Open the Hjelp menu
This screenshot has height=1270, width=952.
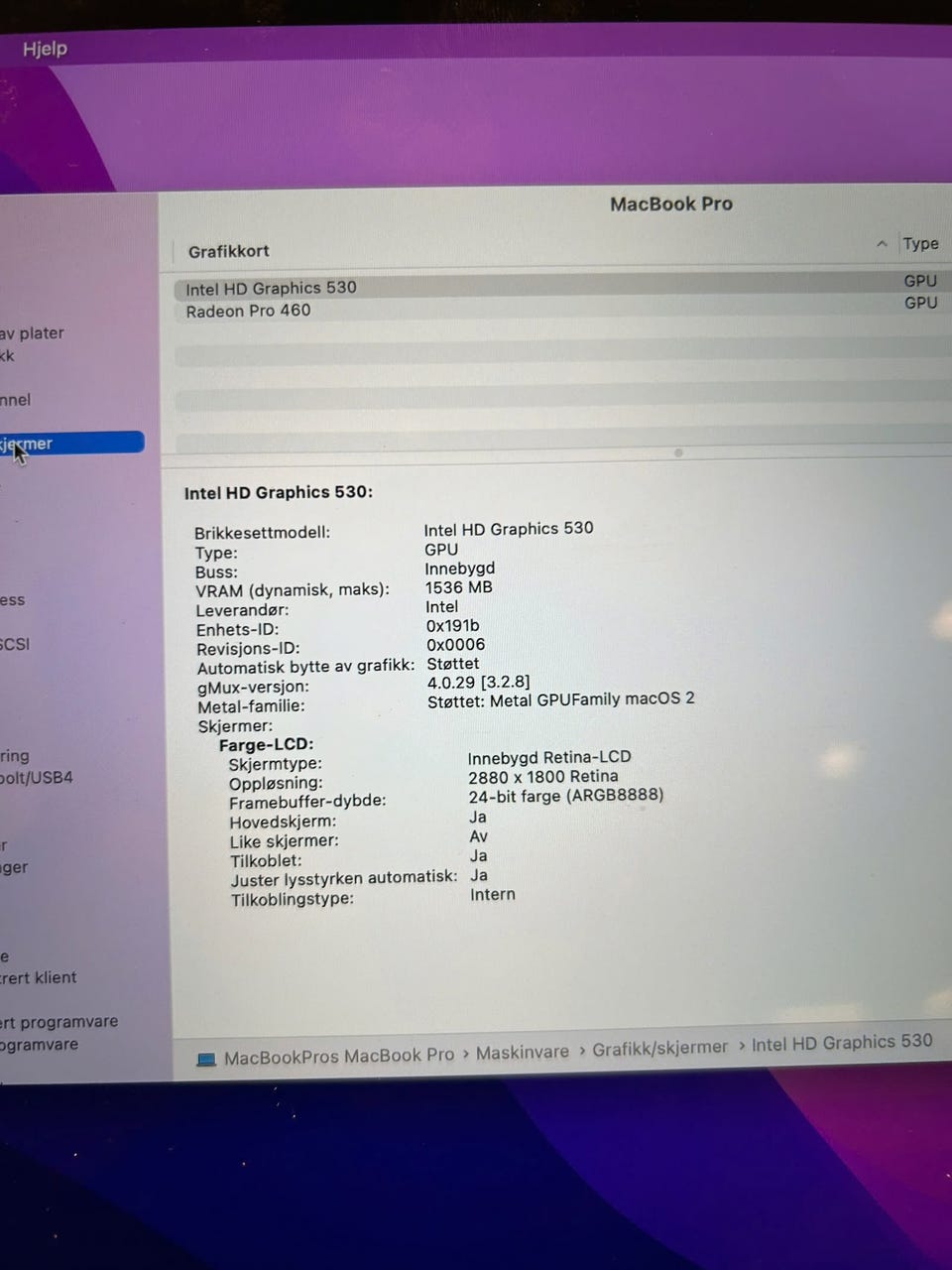coord(45,49)
